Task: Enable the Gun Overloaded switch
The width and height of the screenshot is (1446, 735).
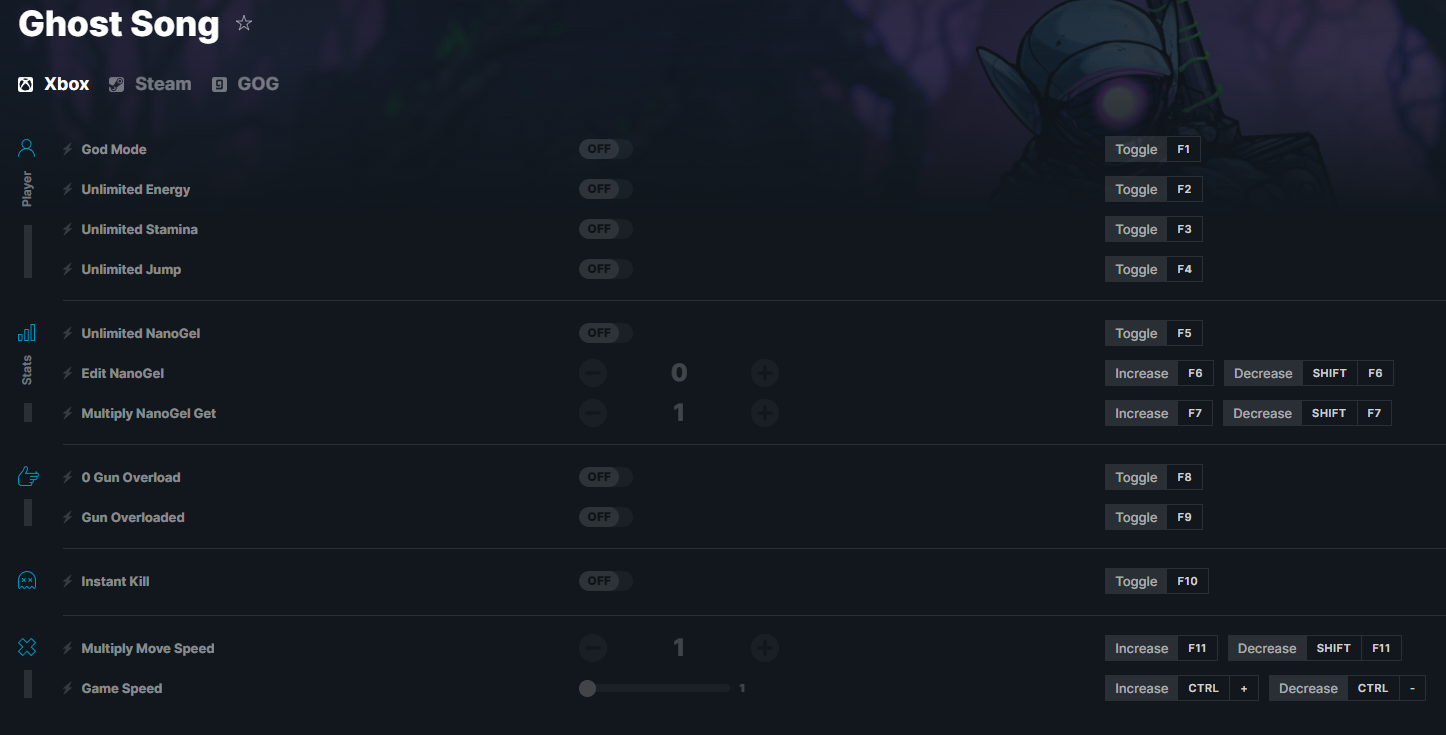Action: pyautogui.click(x=606, y=517)
